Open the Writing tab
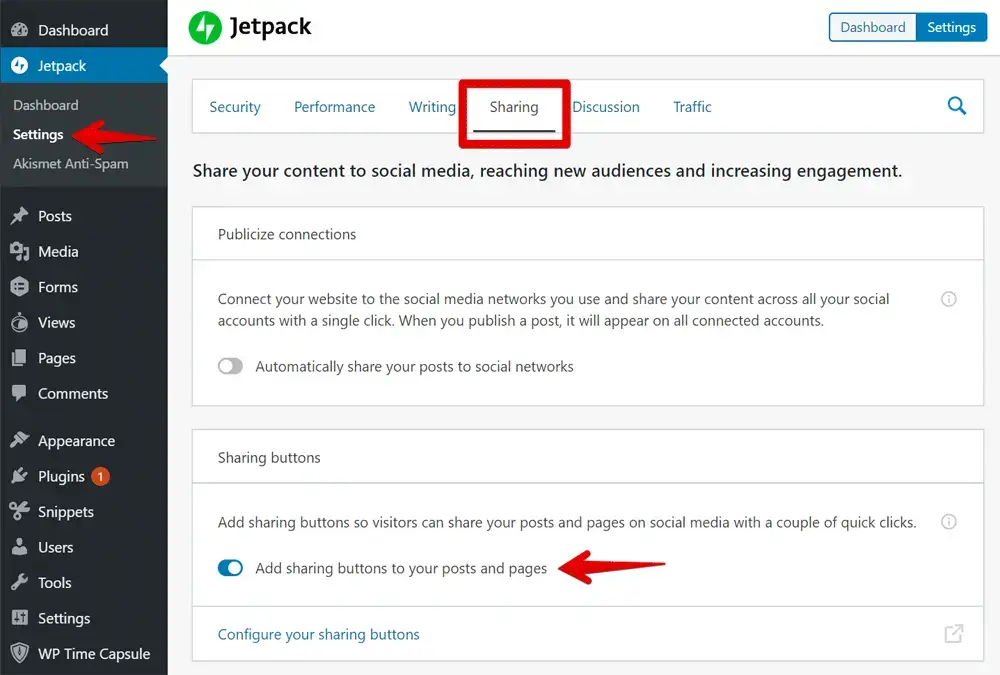Screen dimensions: 1000x675 (x=432, y=107)
